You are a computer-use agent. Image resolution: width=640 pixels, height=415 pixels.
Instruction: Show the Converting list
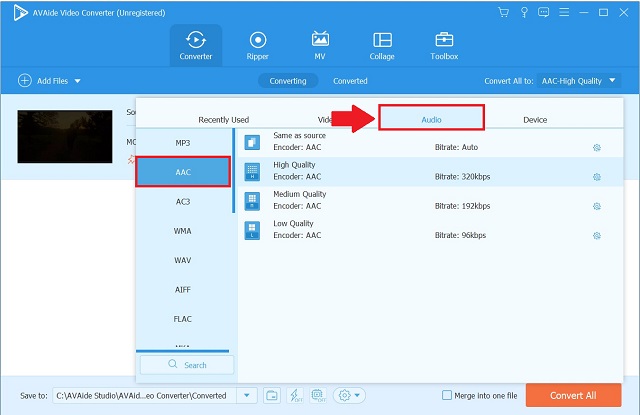pos(288,81)
